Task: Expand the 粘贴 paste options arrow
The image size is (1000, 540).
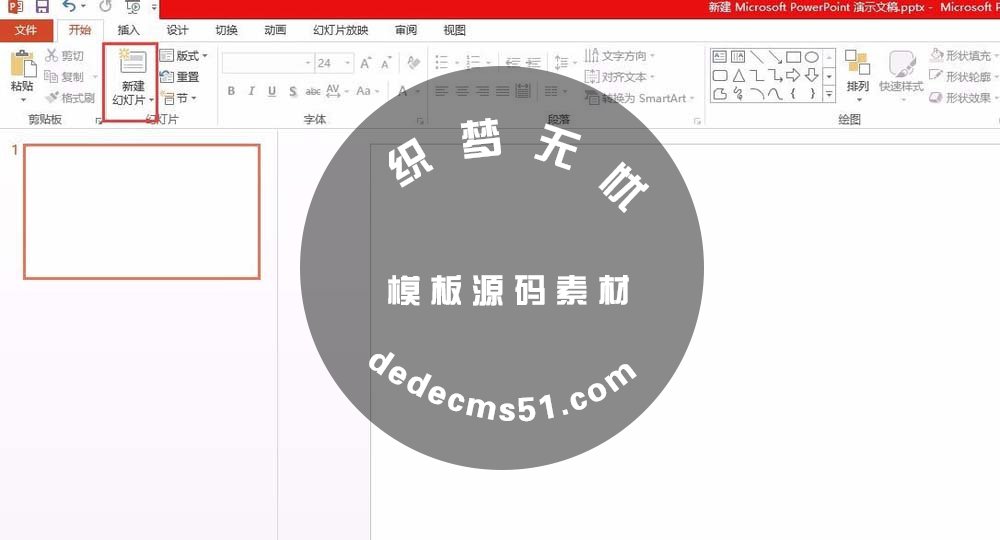Action: tap(23, 99)
